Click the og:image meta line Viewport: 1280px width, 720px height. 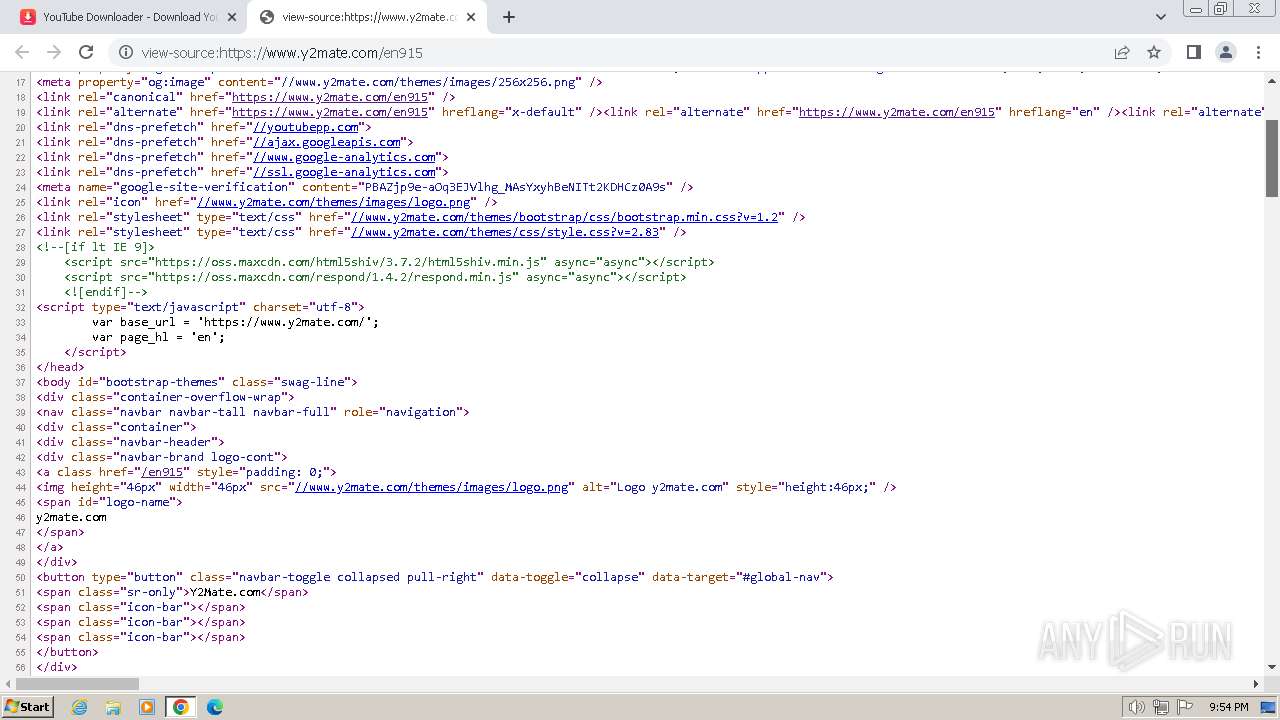click(x=320, y=82)
